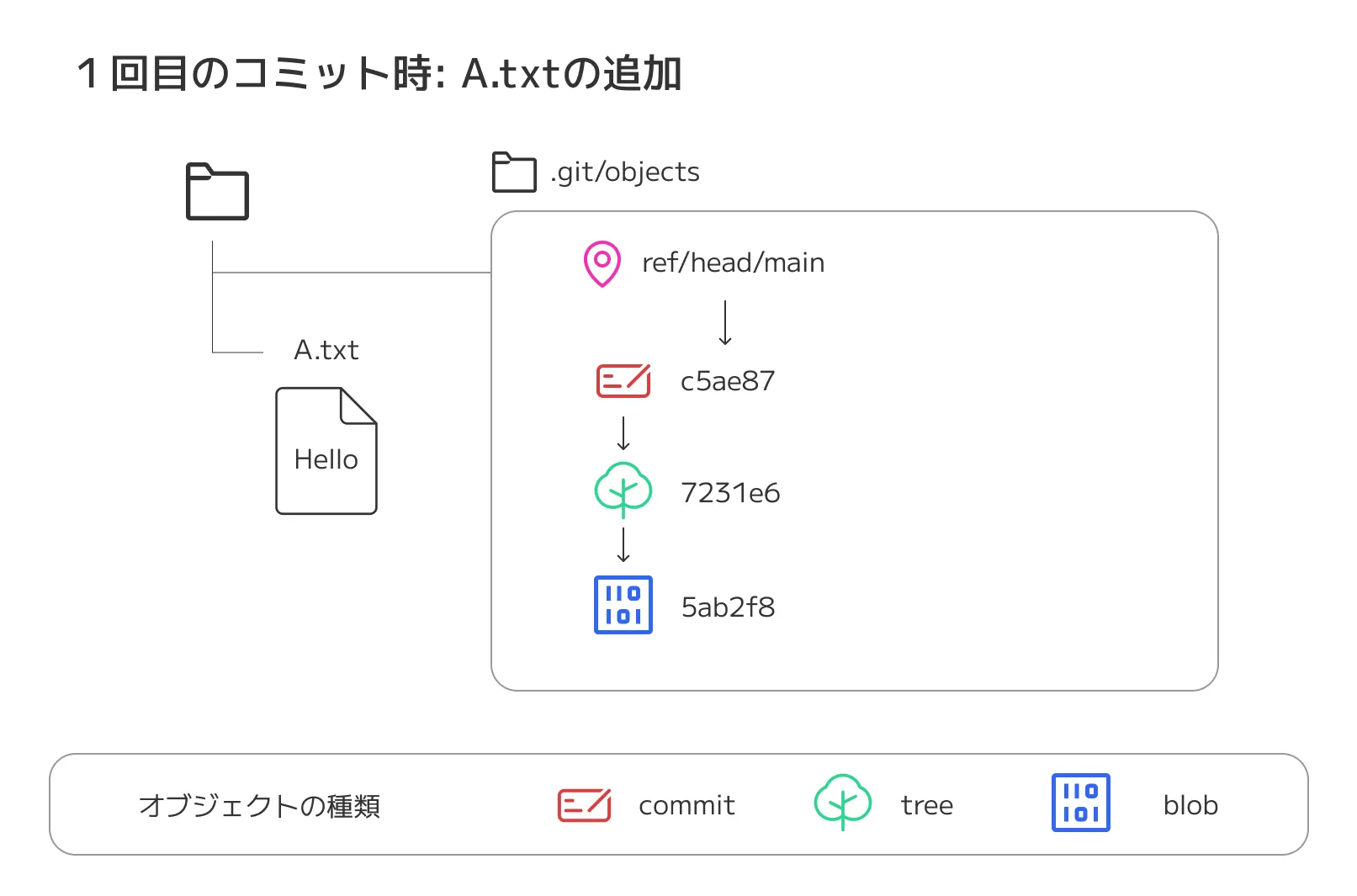This screenshot has width=1357, height=896.
Task: Click the tree icon in the legend
Action: [842, 802]
